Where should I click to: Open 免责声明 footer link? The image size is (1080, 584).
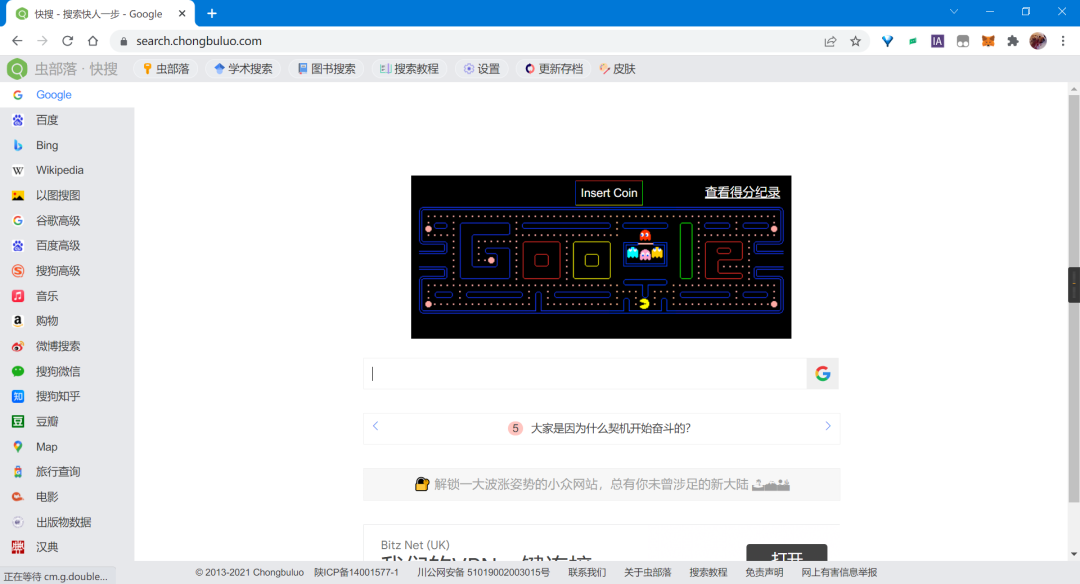tap(764, 573)
